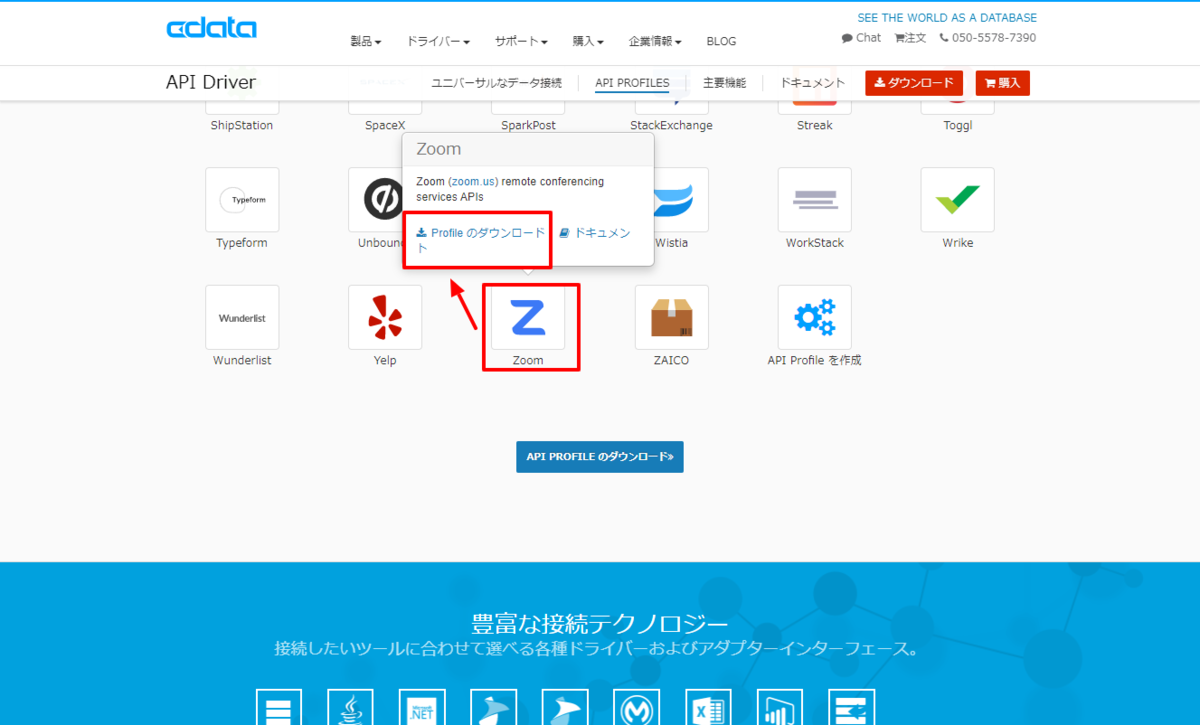Click the API Driver page title
1200x725 pixels.
(211, 82)
